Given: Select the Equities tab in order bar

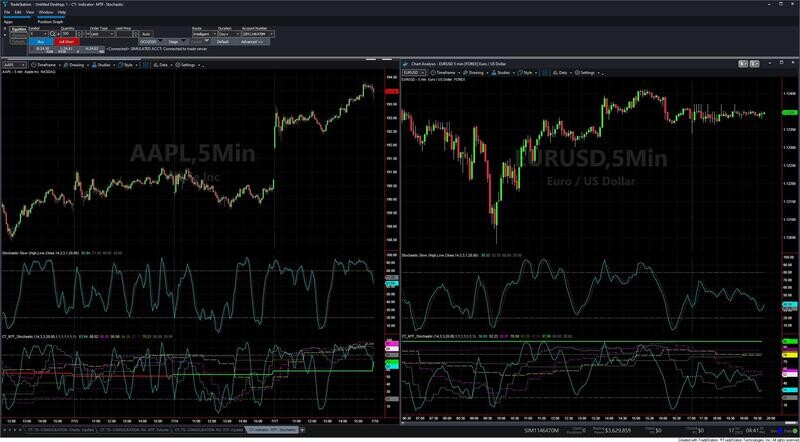Looking at the screenshot, I should point(19,29).
